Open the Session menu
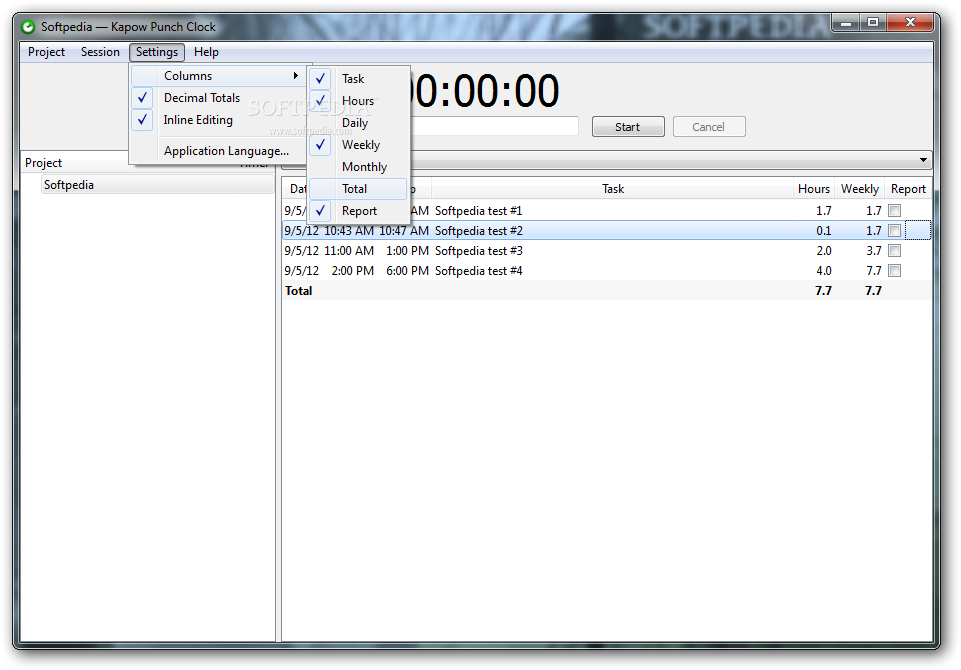Image resolution: width=961 pixels, height=670 pixels. [100, 52]
